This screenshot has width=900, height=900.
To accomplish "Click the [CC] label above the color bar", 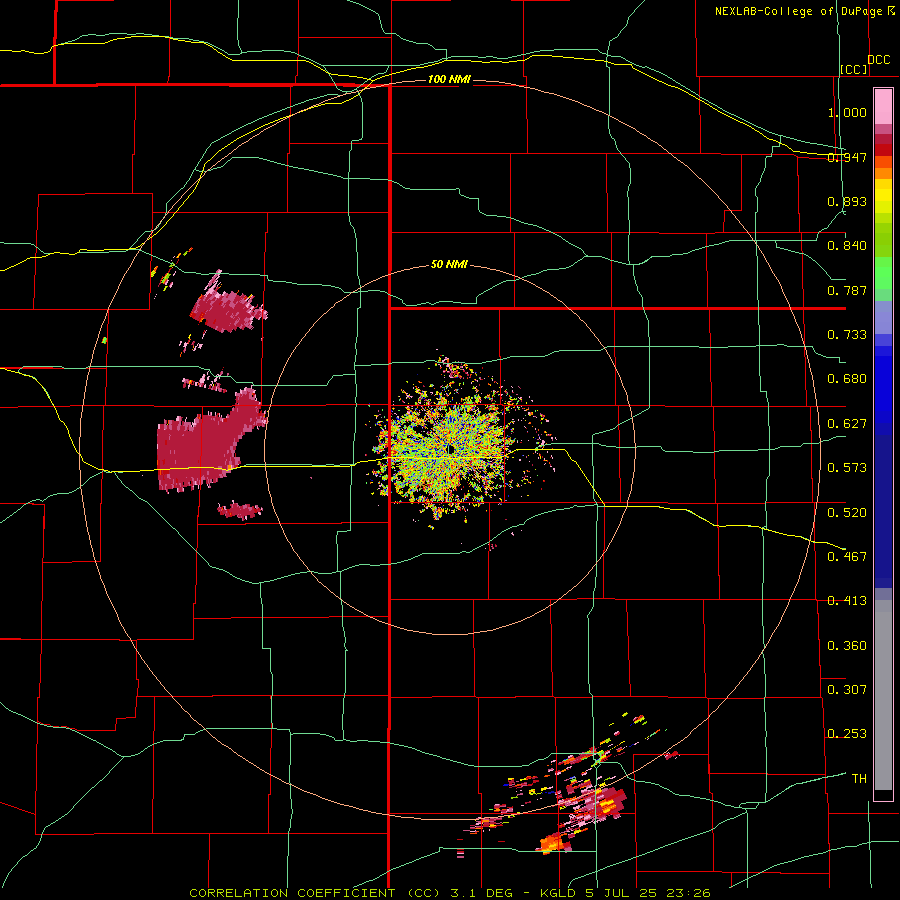I will [854, 69].
